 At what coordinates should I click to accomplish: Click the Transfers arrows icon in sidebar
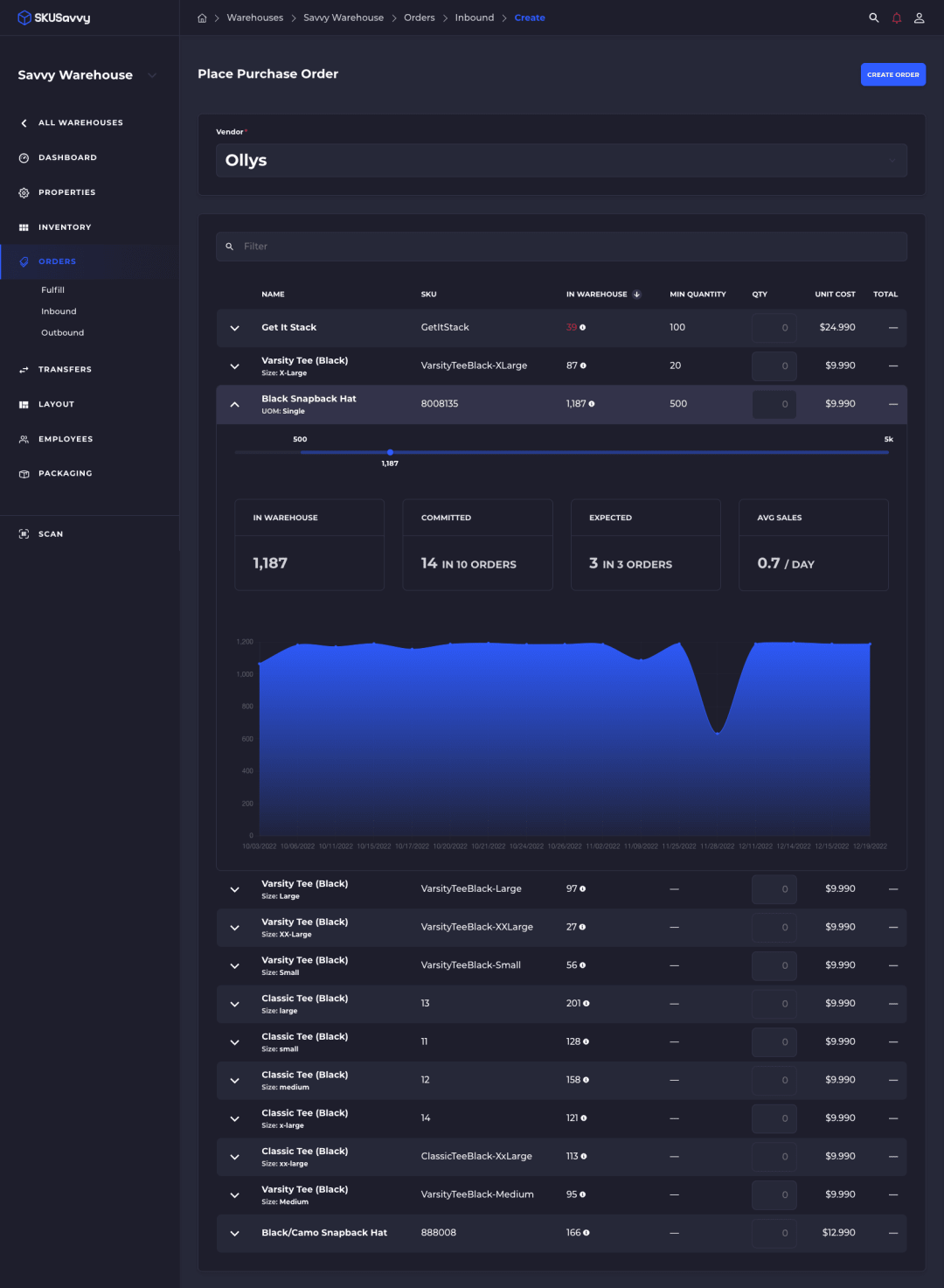click(x=24, y=370)
